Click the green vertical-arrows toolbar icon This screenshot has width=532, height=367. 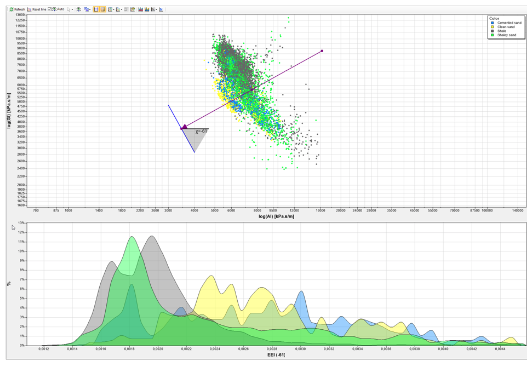[79, 9]
